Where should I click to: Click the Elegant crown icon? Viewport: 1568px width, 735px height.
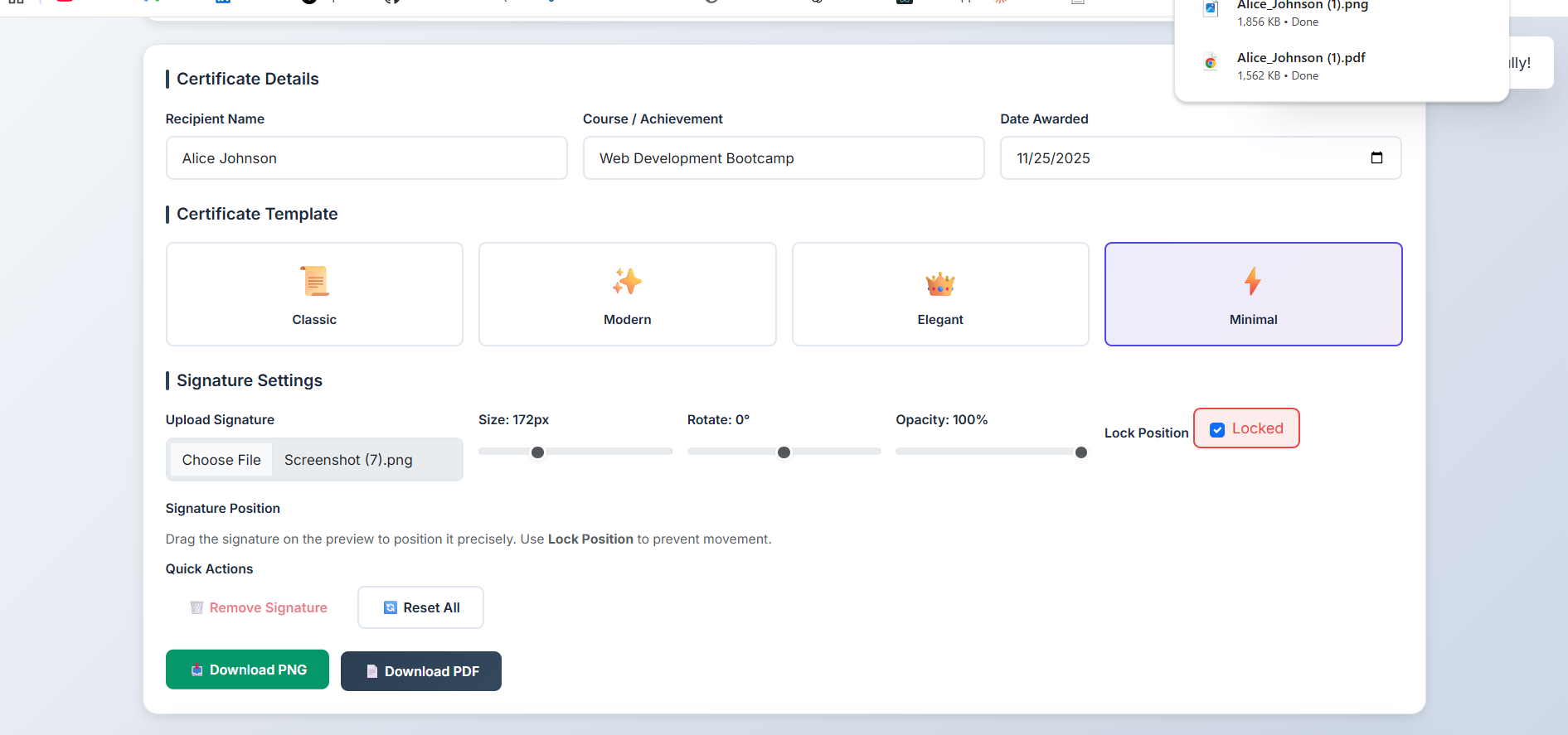tap(940, 283)
